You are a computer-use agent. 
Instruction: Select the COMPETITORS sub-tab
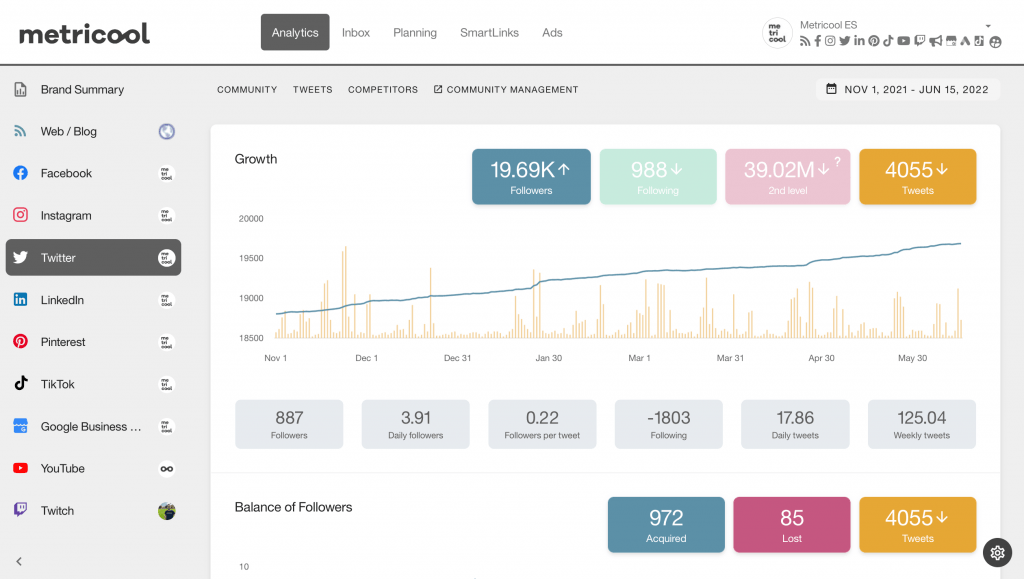(383, 89)
